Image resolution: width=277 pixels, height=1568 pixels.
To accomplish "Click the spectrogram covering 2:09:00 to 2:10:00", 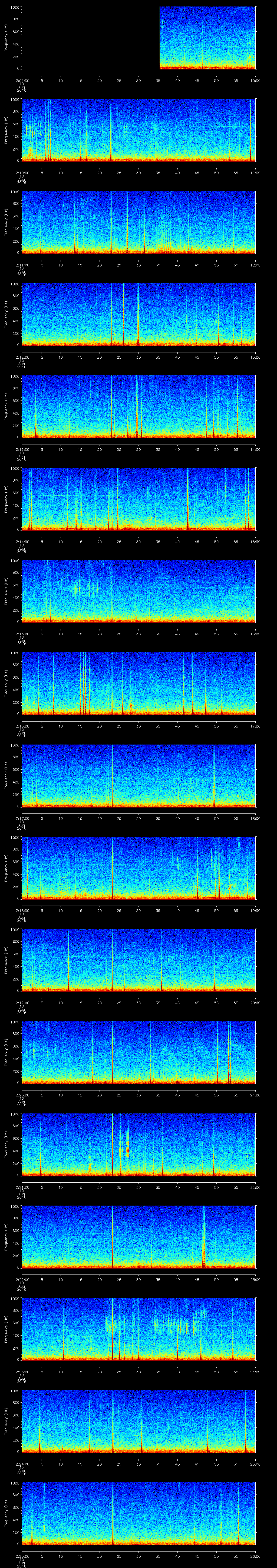I will coord(138,38).
